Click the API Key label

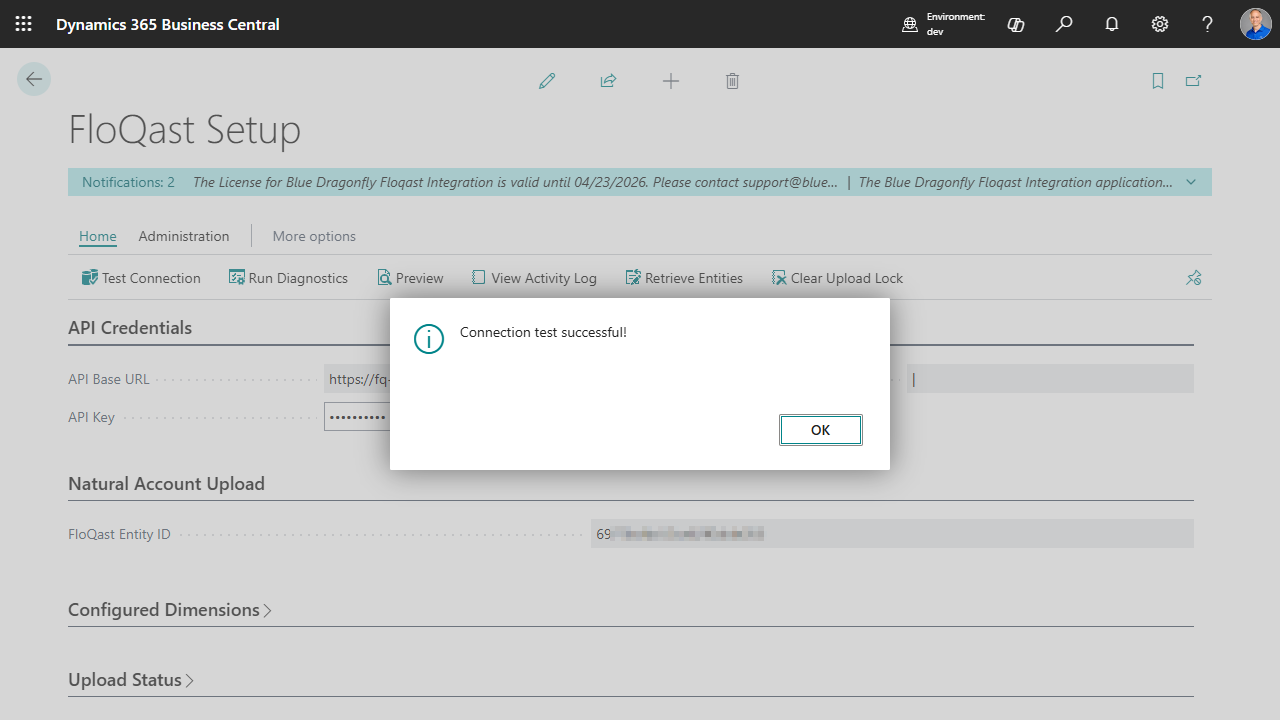pyautogui.click(x=91, y=417)
